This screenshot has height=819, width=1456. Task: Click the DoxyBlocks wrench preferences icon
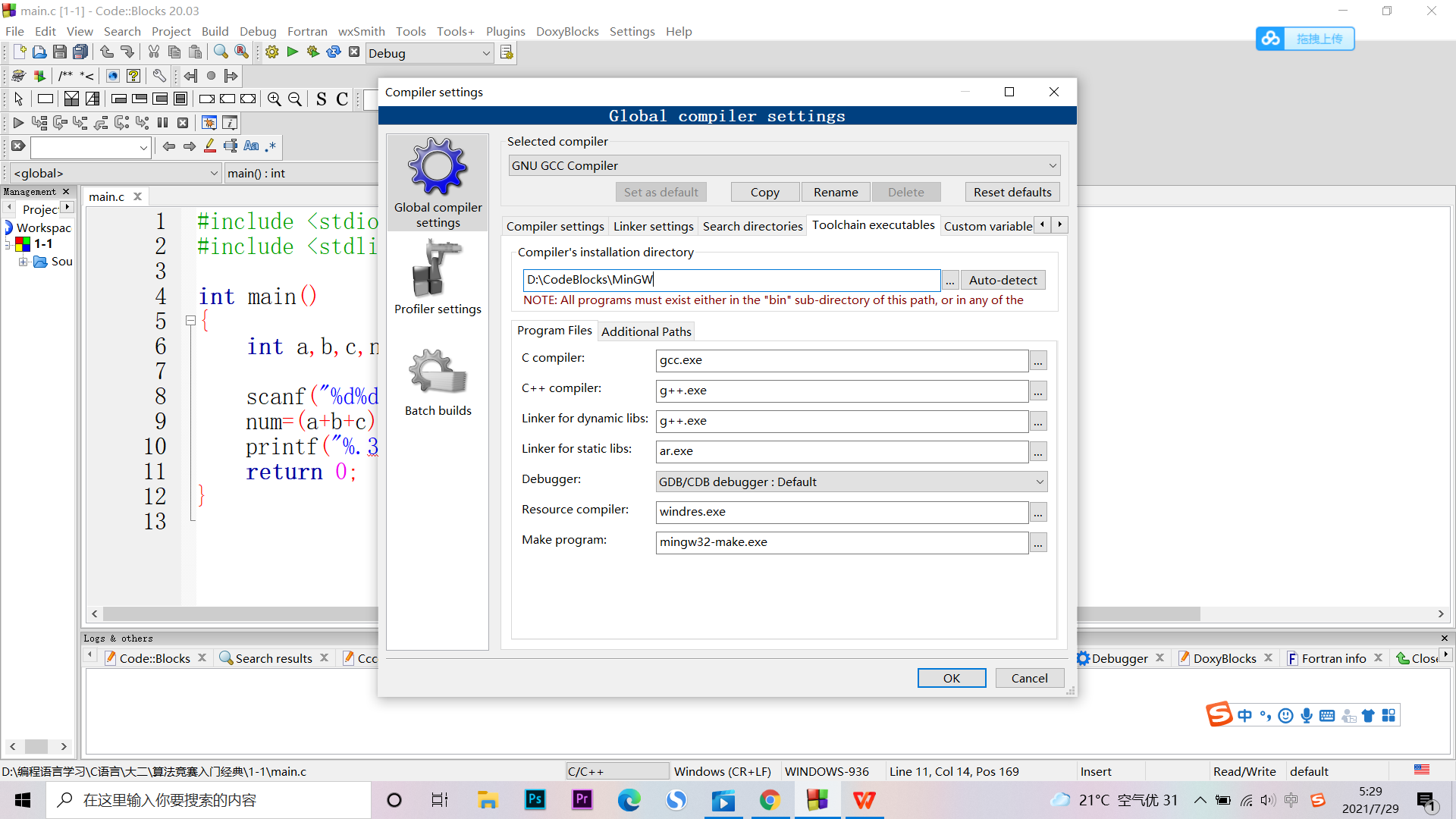159,76
